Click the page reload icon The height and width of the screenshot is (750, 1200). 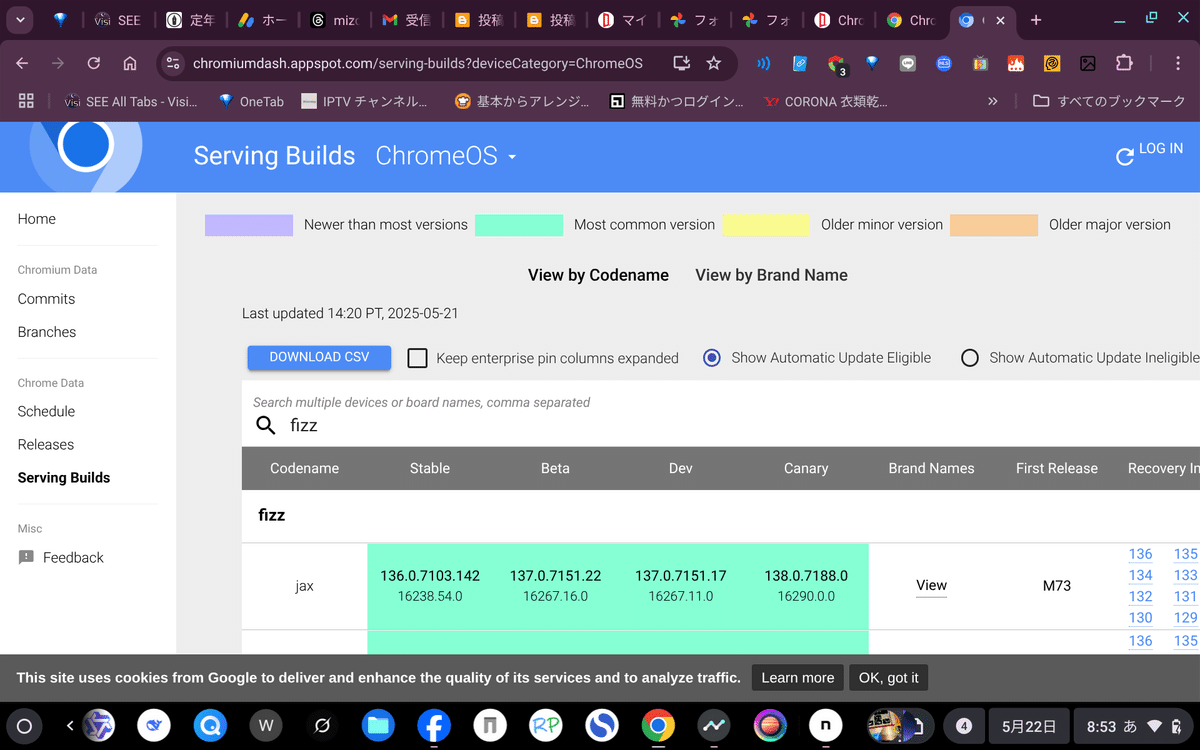click(93, 63)
